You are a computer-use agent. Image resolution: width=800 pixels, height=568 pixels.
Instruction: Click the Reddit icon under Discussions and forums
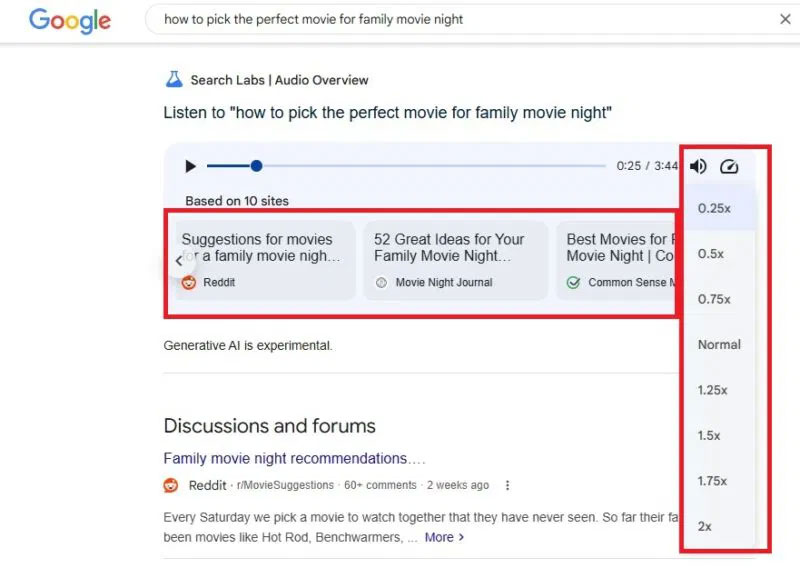tap(171, 485)
